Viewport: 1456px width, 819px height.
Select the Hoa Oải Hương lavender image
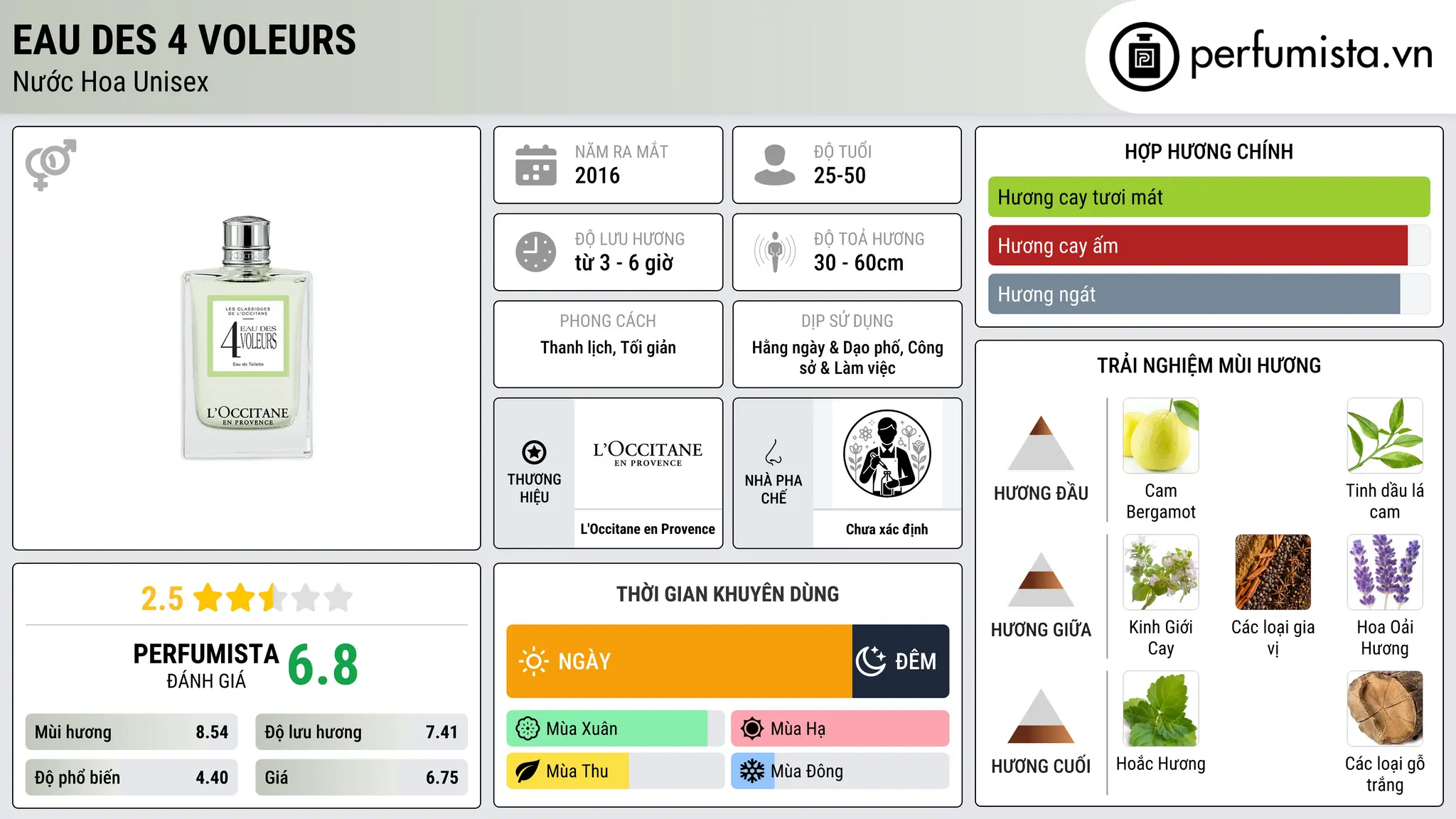coord(1385,572)
